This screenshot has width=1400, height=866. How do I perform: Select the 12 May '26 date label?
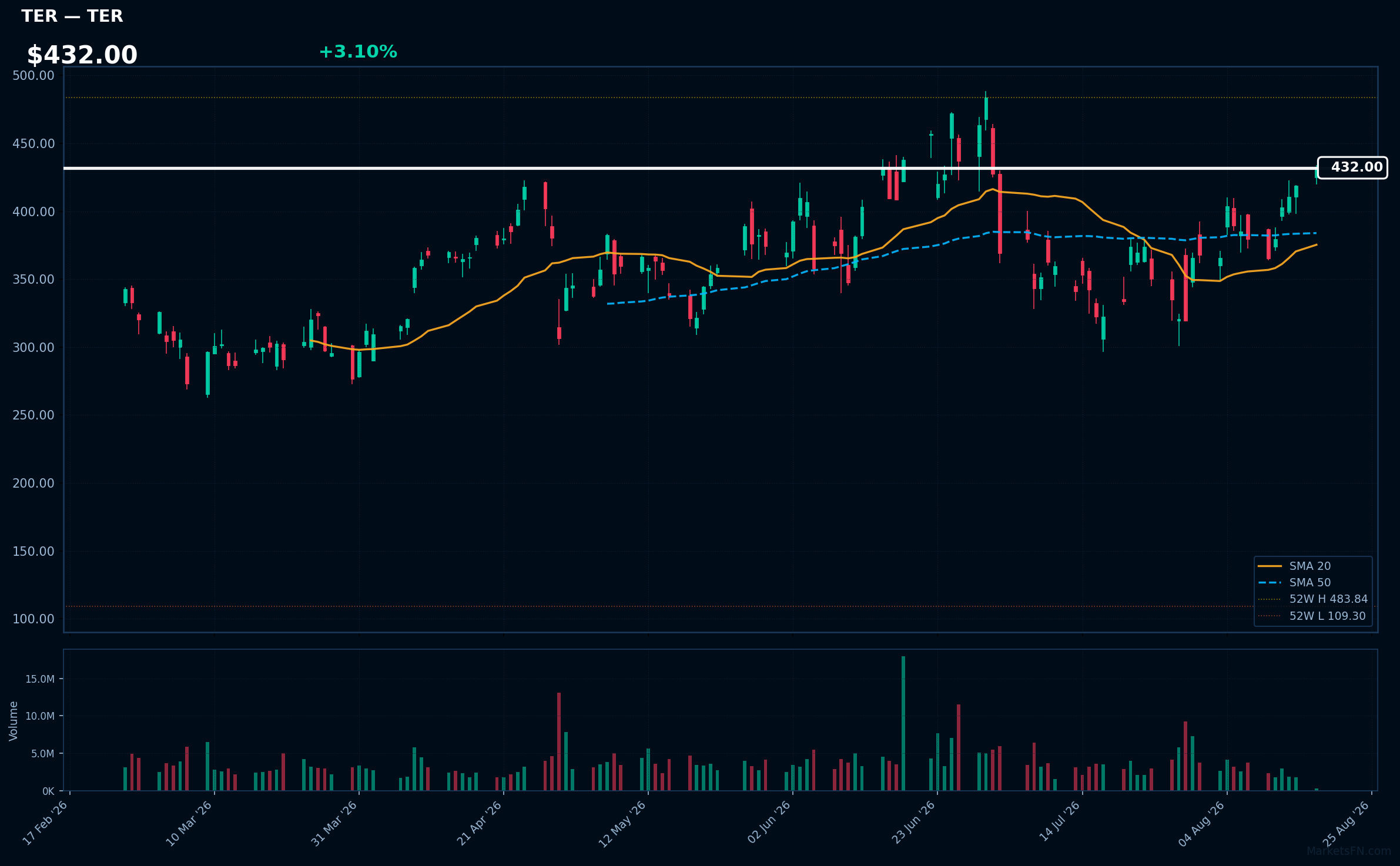point(623,823)
